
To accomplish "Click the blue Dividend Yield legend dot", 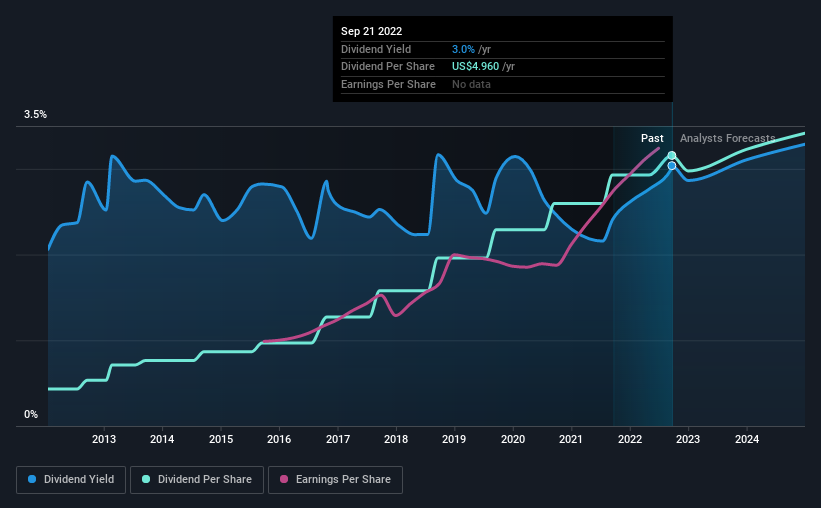I will [x=32, y=479].
